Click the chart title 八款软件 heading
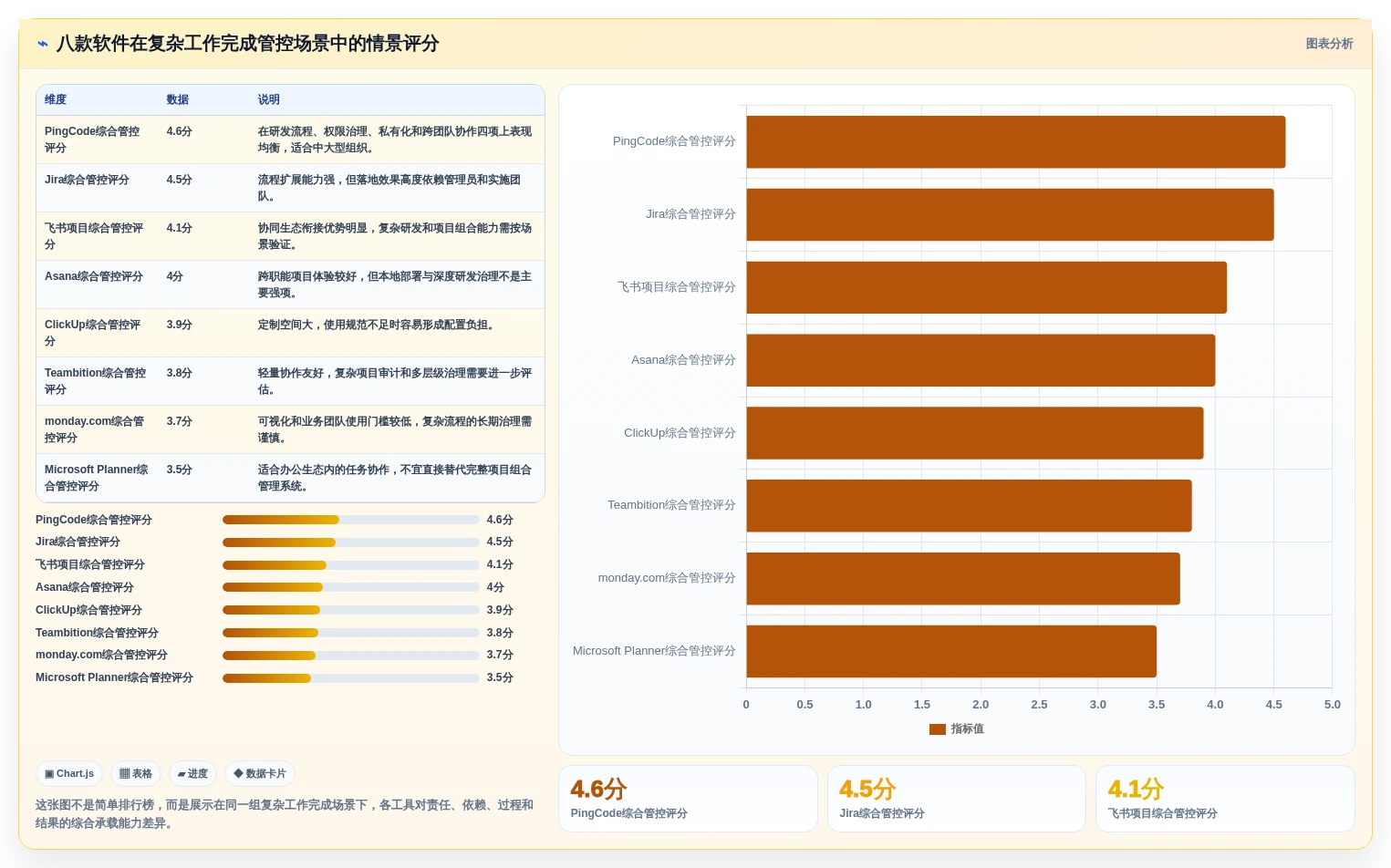 pos(247,44)
